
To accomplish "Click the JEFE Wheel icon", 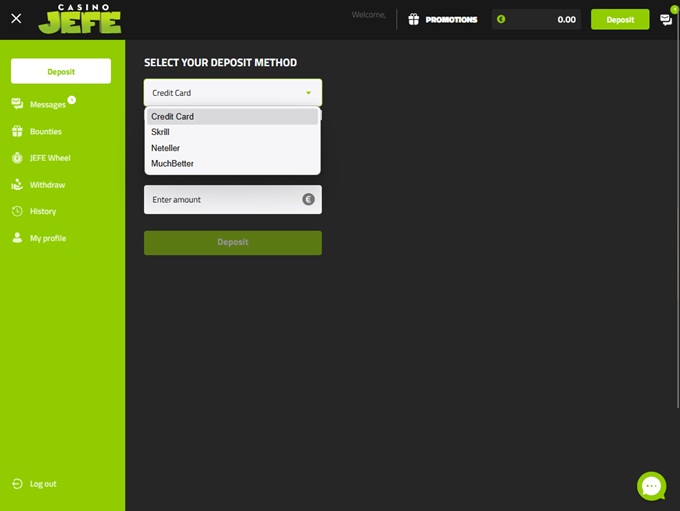I will (17, 158).
